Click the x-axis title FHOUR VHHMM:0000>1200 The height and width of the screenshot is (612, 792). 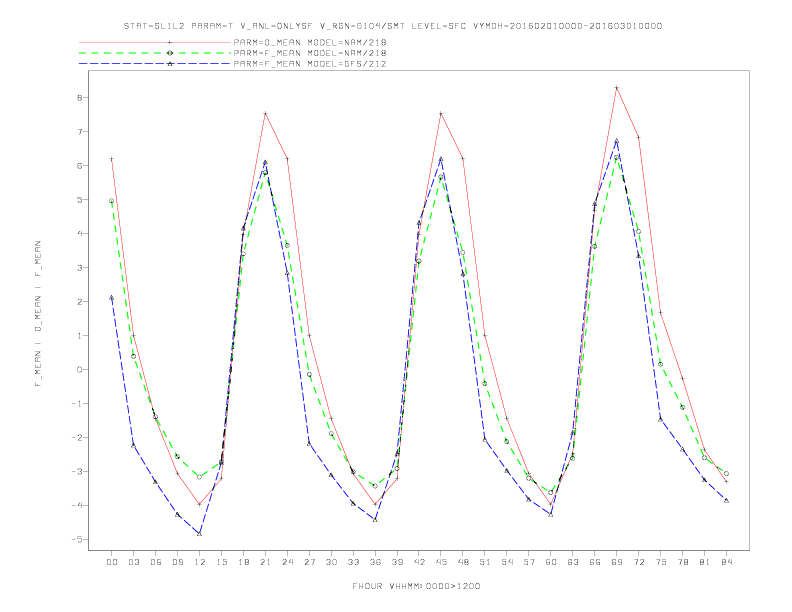coord(416,586)
